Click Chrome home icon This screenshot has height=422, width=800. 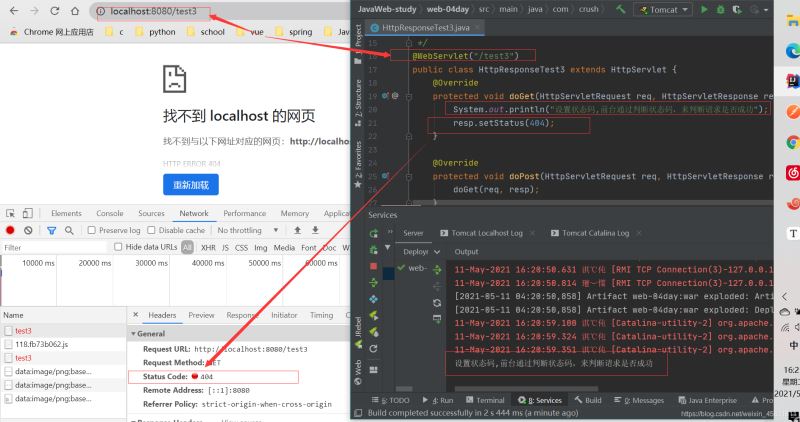tap(75, 11)
